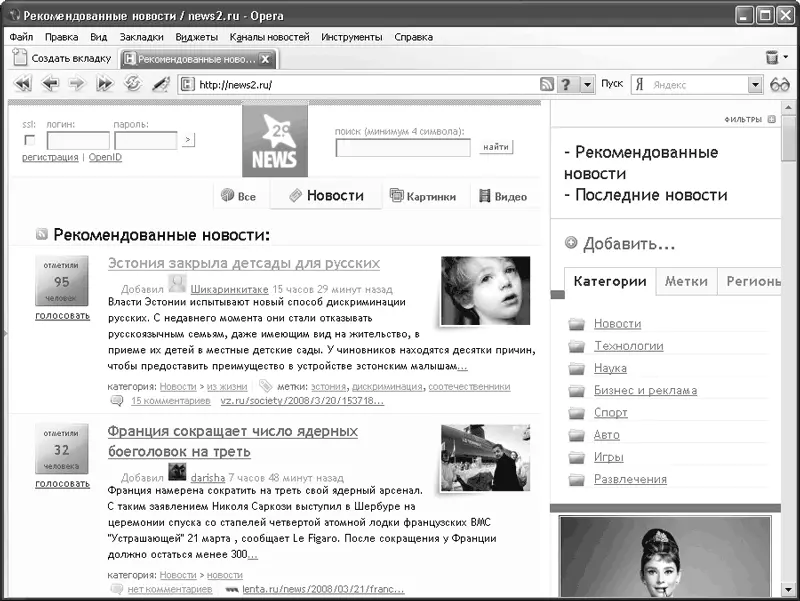Click the question mark security icon
This screenshot has height=601, width=800.
click(x=566, y=84)
